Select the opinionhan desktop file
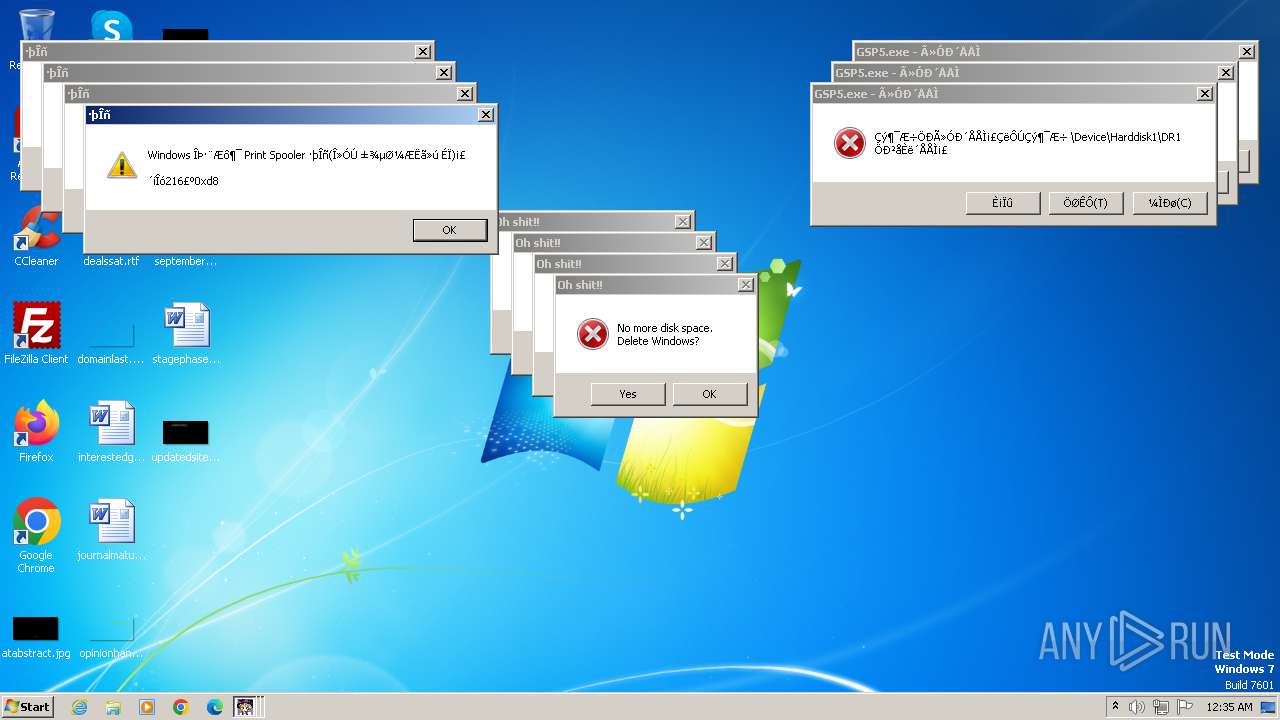1280x720 pixels. tap(111, 638)
